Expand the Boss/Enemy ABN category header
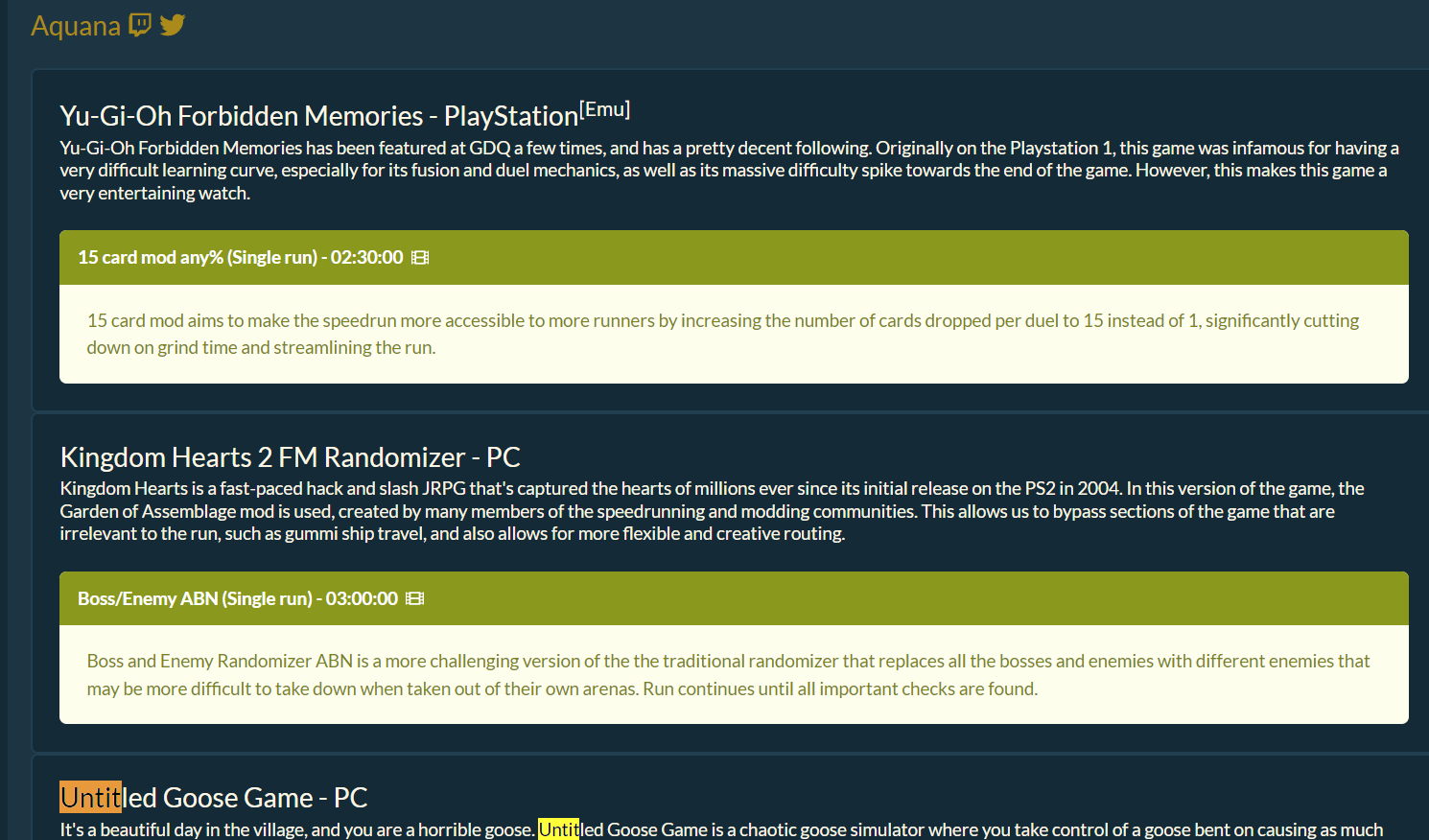Viewport: 1429px width, 840px height. point(734,598)
